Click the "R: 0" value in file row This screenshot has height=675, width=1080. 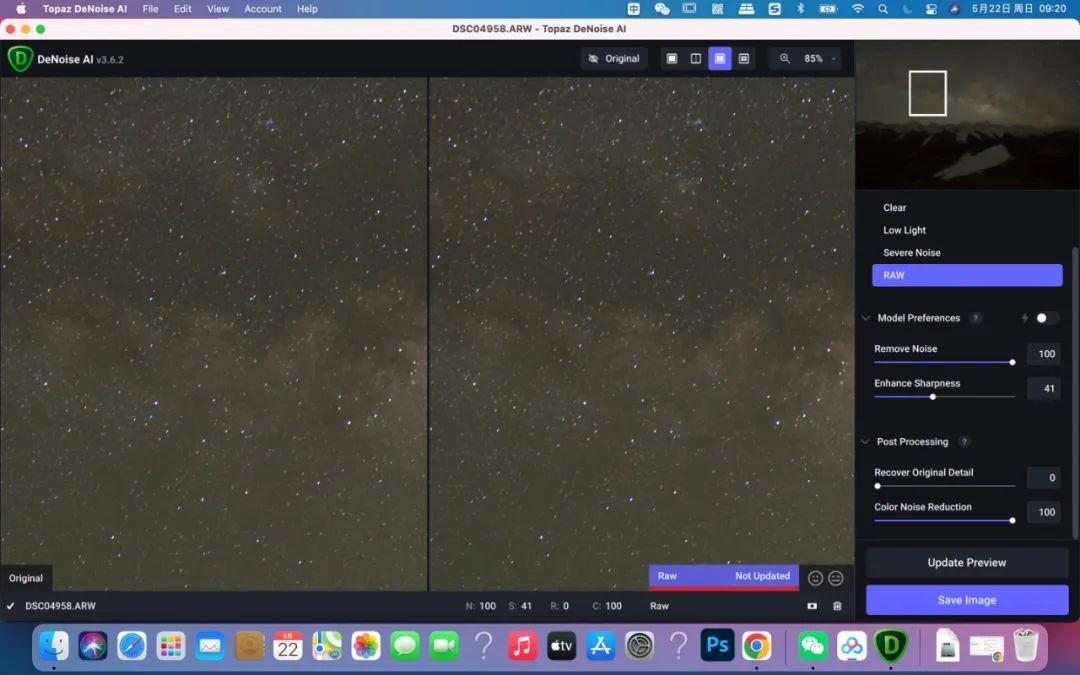click(559, 606)
